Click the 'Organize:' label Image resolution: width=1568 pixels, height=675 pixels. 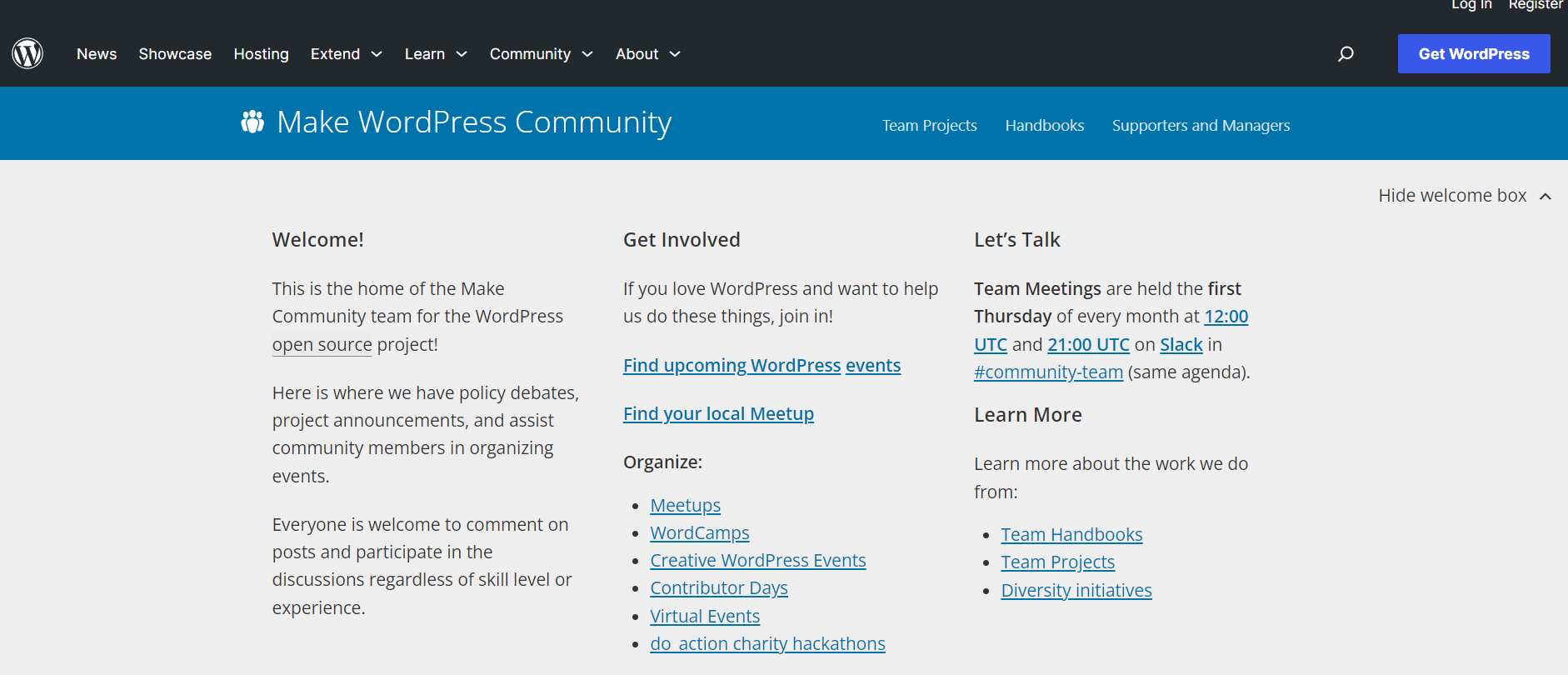[662, 462]
